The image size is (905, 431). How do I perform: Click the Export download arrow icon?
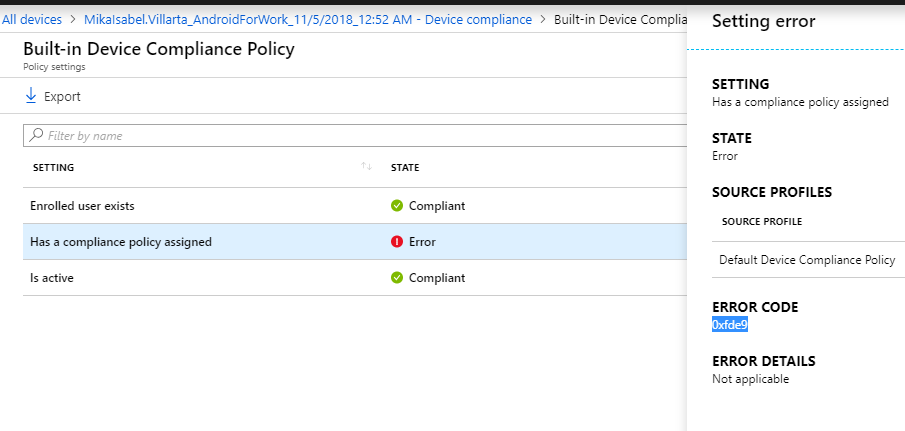tap(31, 96)
